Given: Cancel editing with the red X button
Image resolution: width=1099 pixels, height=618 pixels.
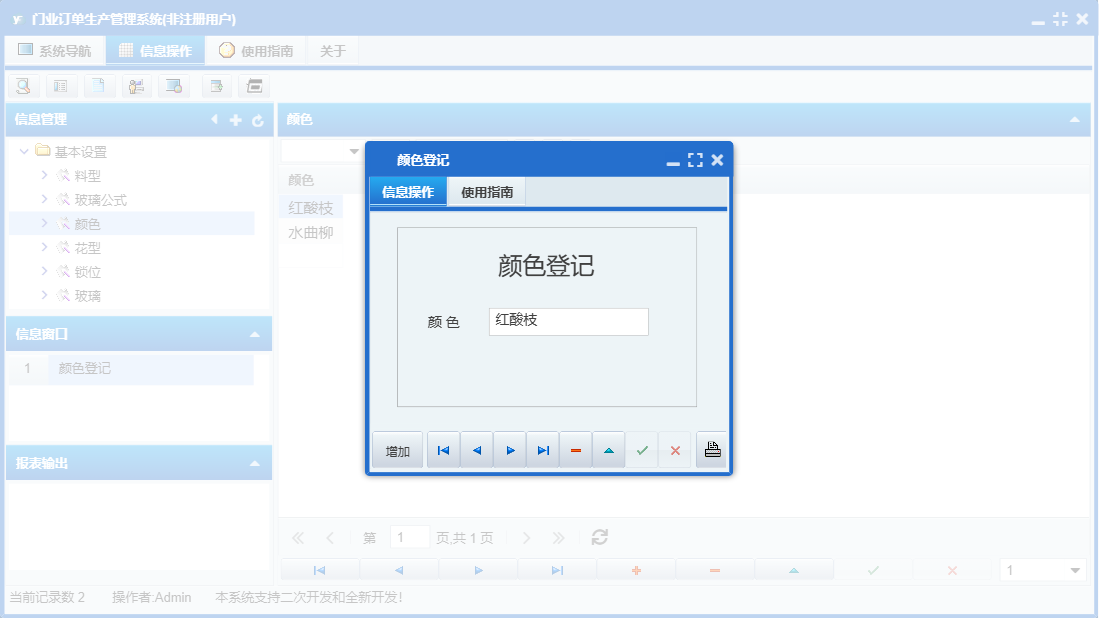Looking at the screenshot, I should [675, 449].
